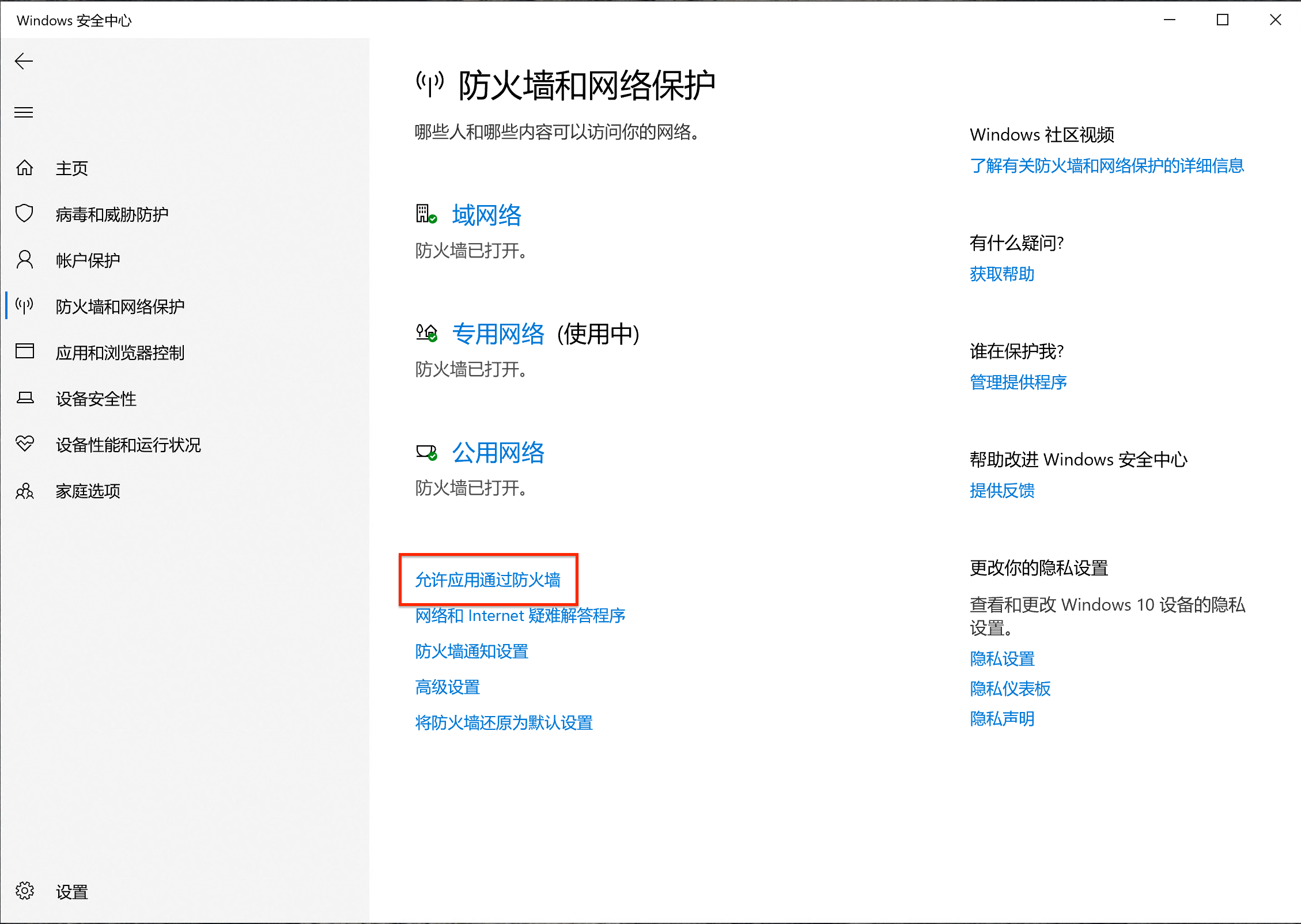1301x924 pixels.
Task: Click the back arrow icon
Action: pyautogui.click(x=24, y=61)
